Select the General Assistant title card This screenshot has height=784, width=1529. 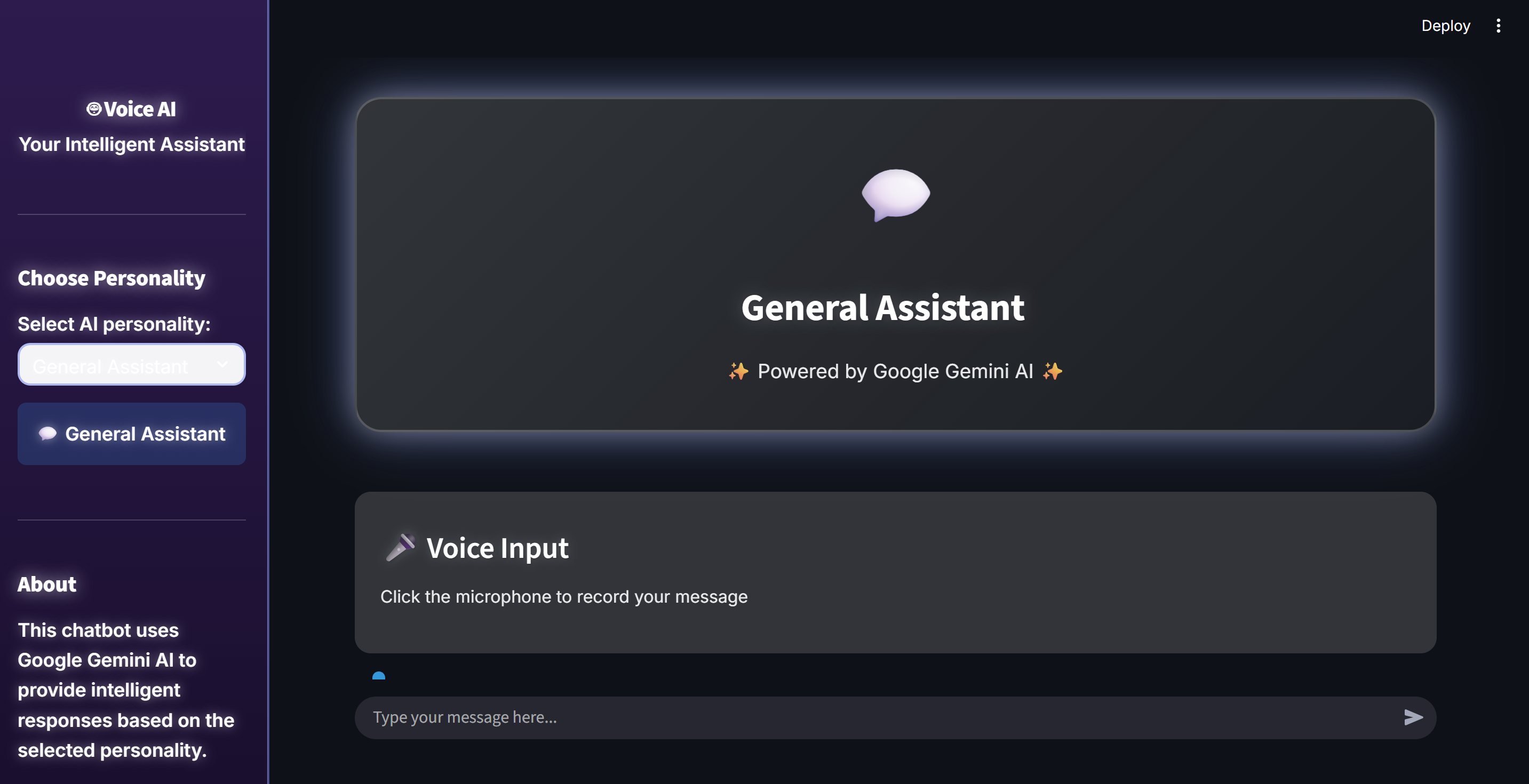pos(883,307)
